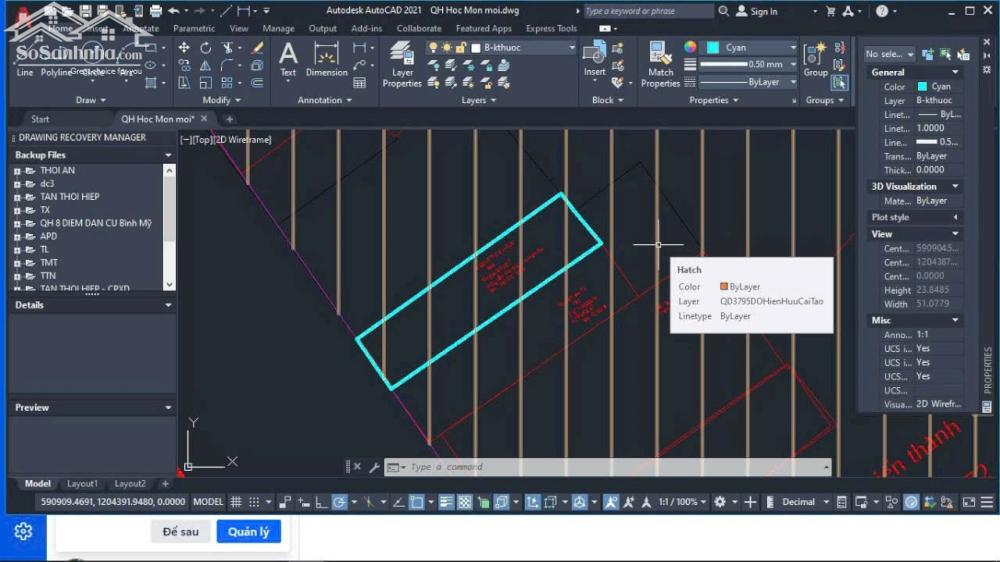Toggle the MODEL space button in status bar

tap(208, 502)
